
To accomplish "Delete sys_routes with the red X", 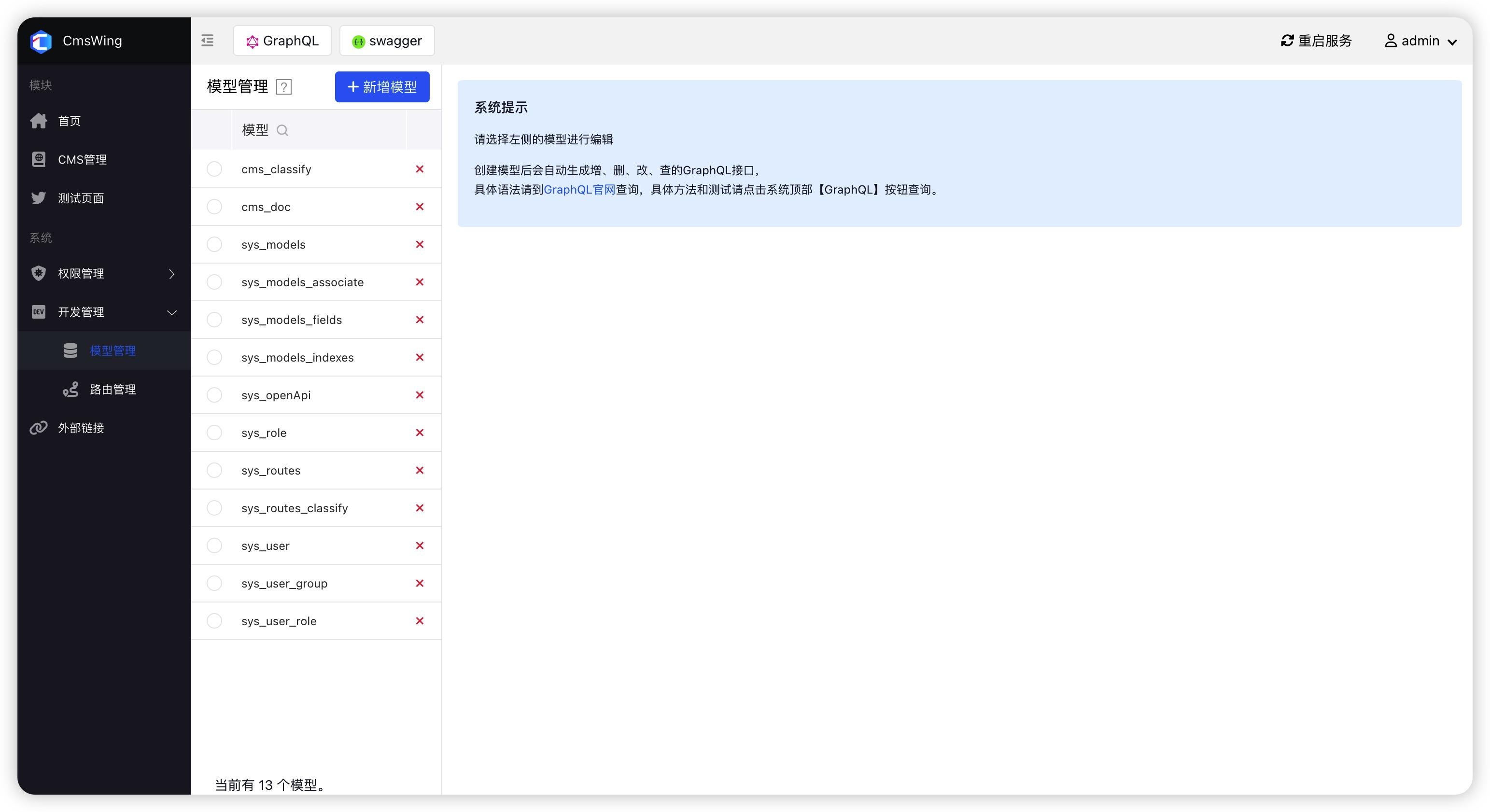I will [x=420, y=470].
